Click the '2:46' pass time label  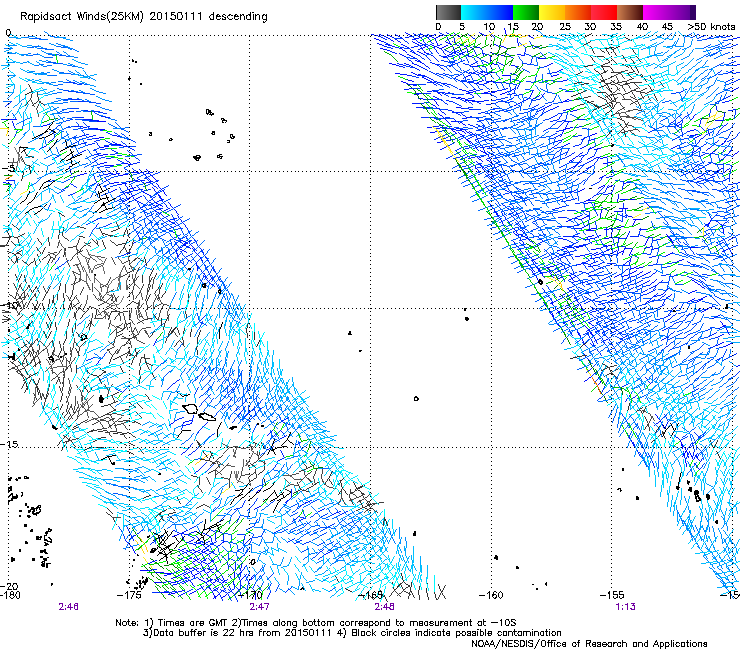69,607
